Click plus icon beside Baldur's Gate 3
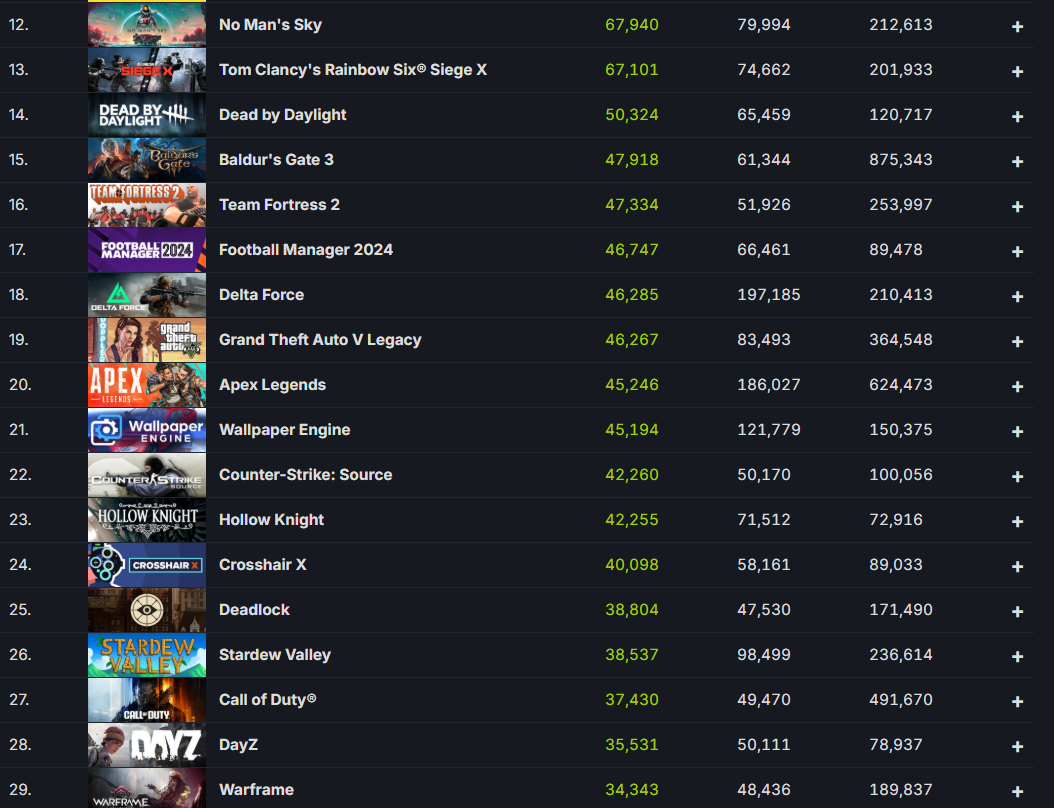The image size is (1054, 808). pyautogui.click(x=1018, y=161)
